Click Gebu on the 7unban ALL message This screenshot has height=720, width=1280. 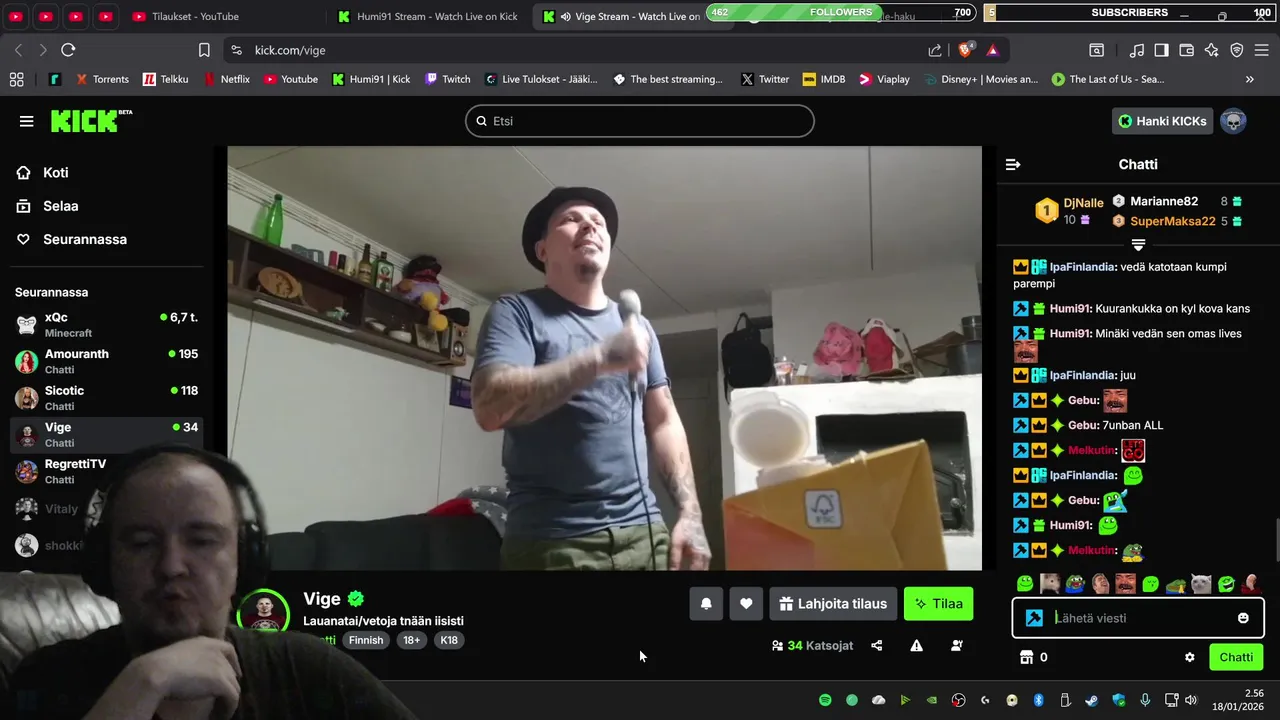tap(1083, 425)
